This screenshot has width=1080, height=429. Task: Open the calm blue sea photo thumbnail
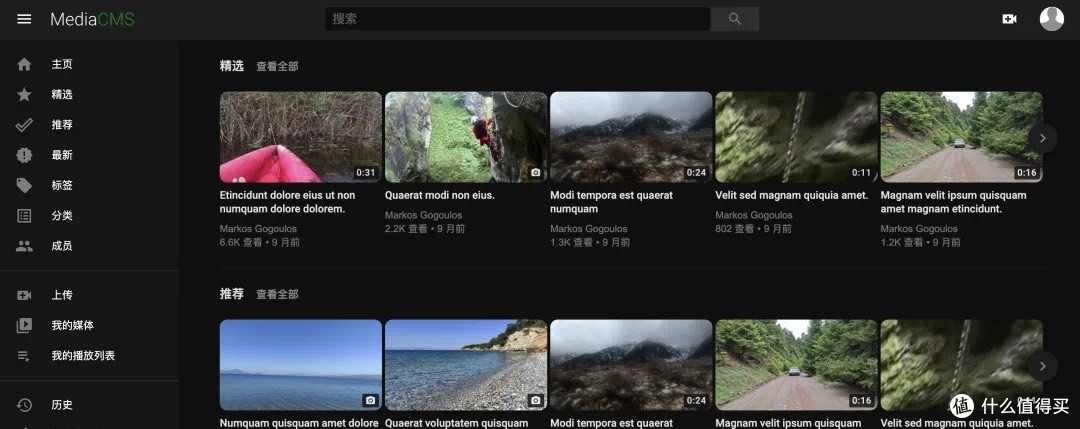[300, 365]
